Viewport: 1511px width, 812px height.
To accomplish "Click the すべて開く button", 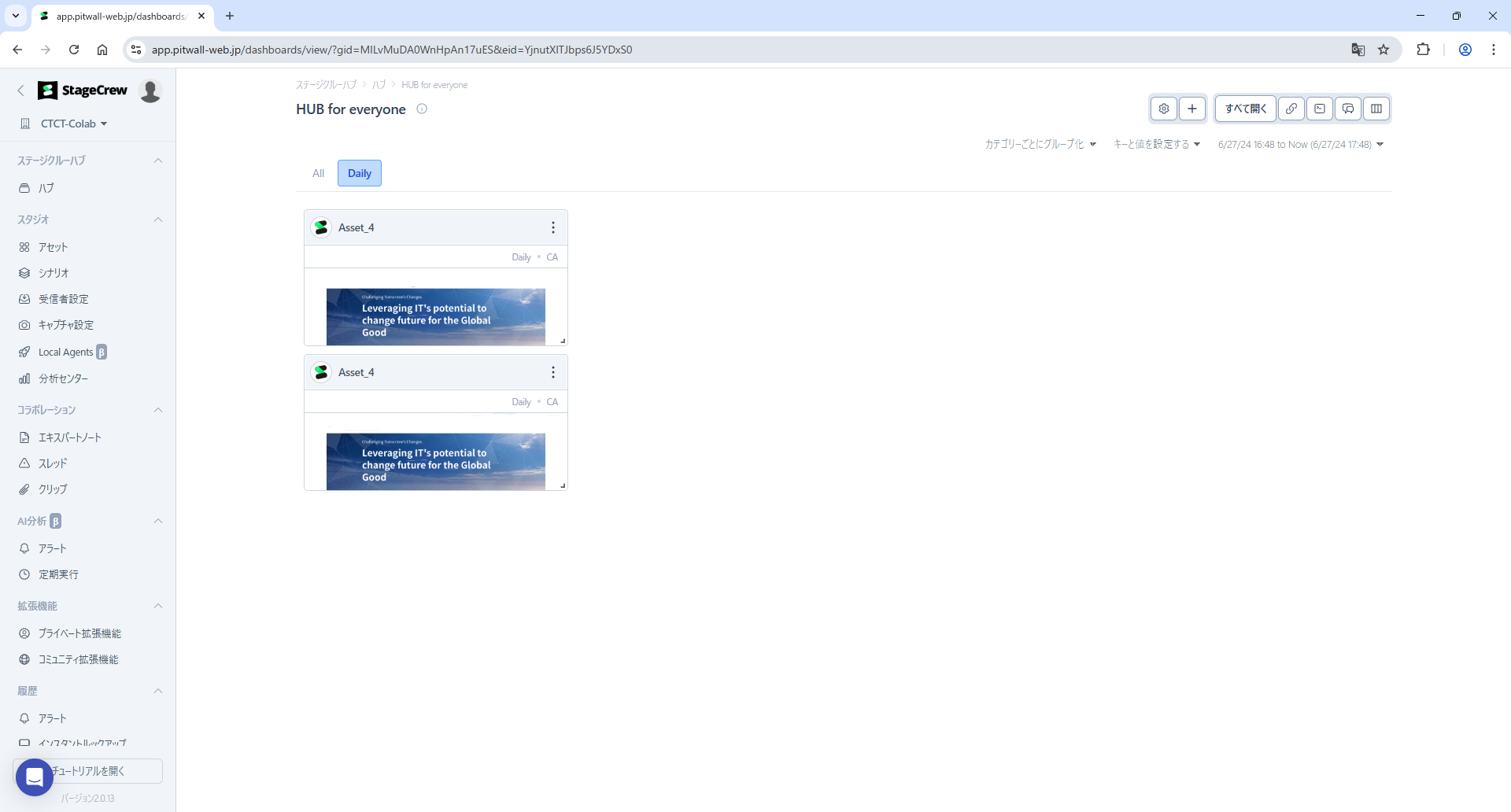I will tap(1245, 109).
